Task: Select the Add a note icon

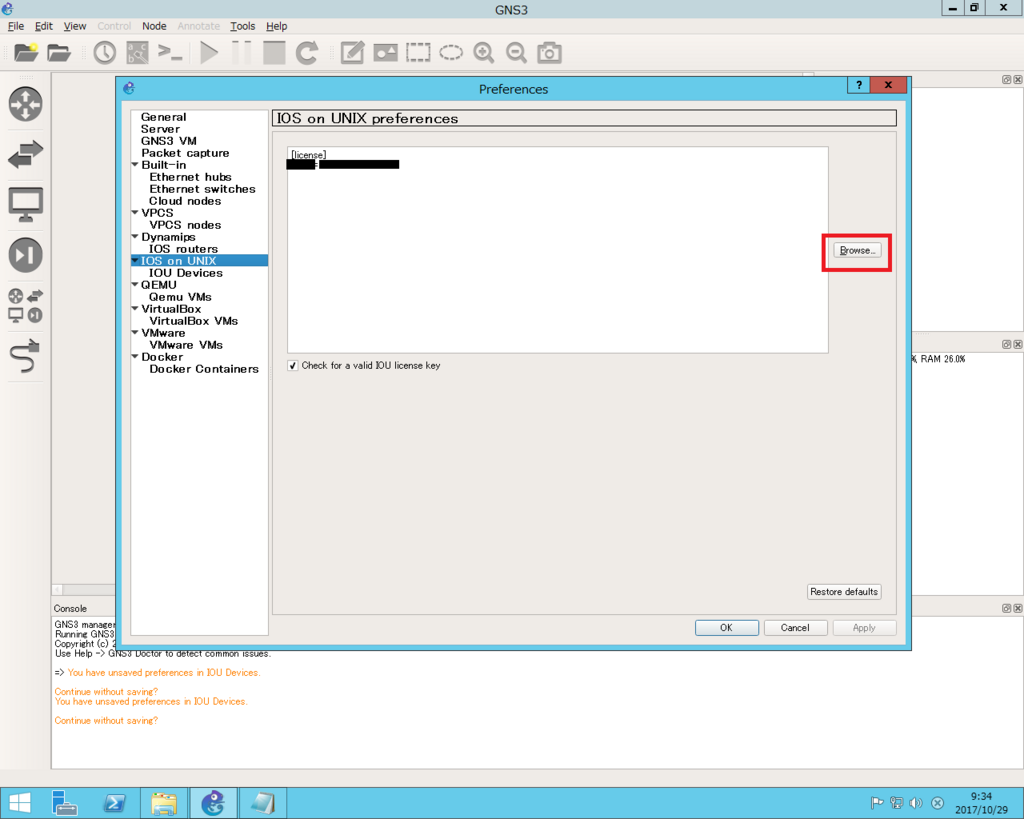Action: [x=353, y=52]
